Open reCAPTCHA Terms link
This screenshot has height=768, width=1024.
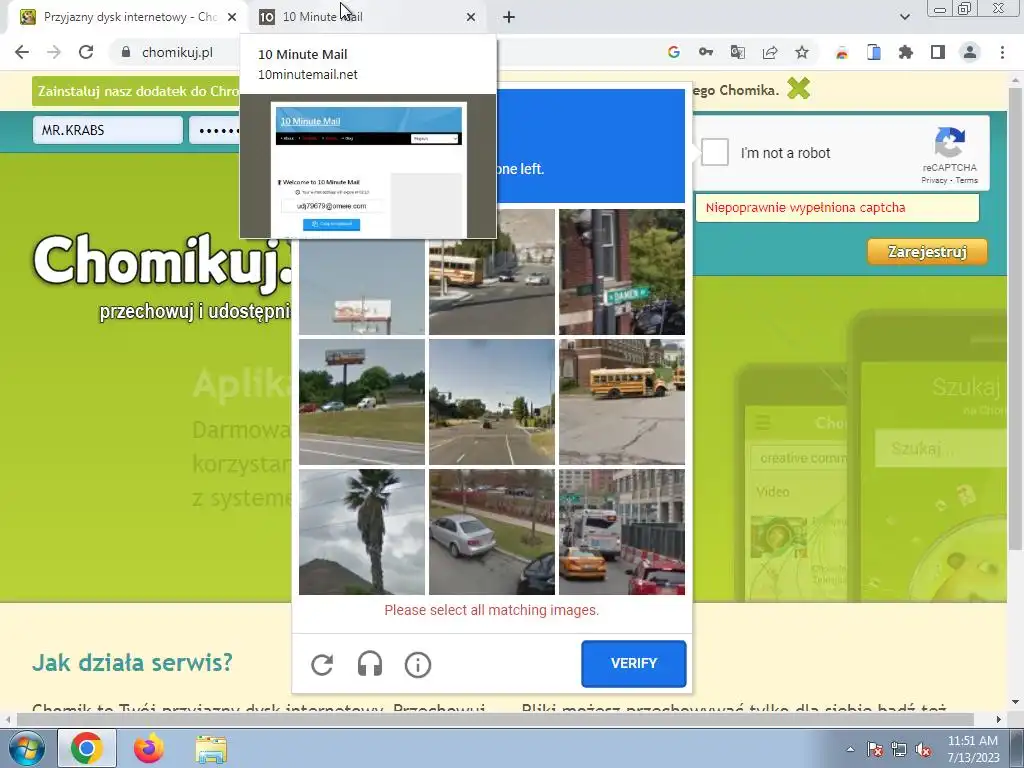click(967, 180)
